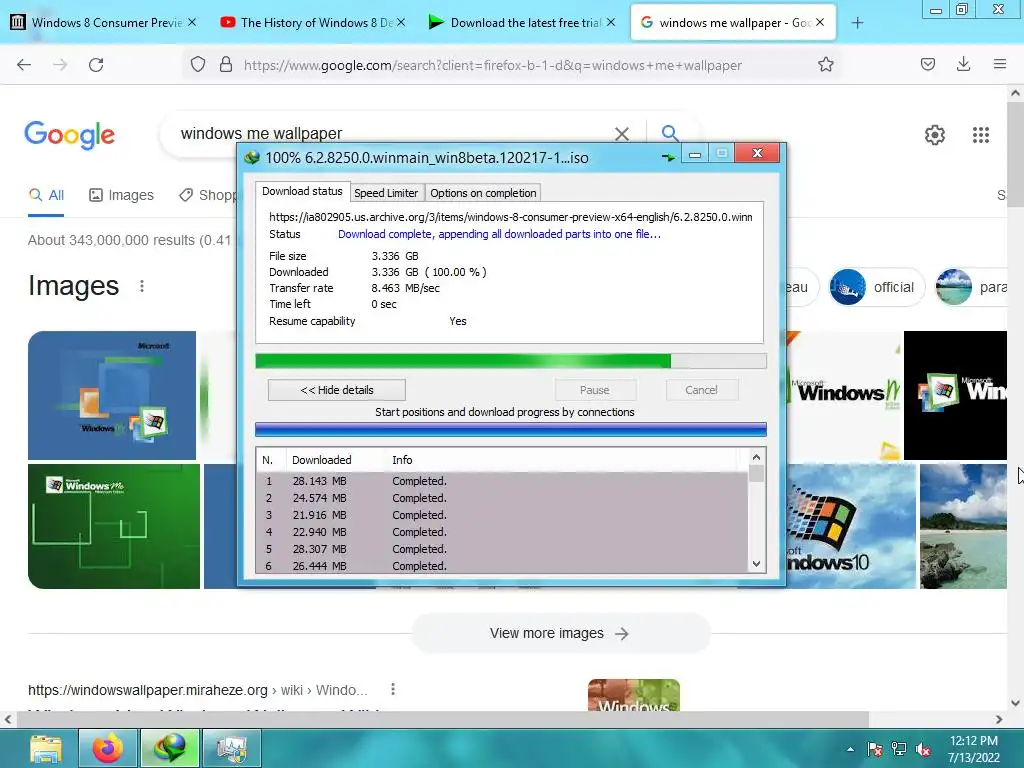Click the Action Center flag tray icon
The width and height of the screenshot is (1024, 768).
[x=875, y=749]
